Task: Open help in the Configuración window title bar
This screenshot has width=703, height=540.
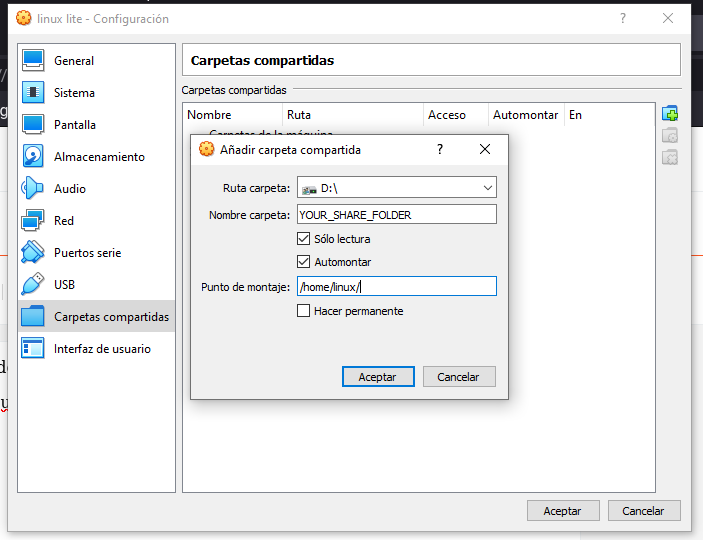Action: click(623, 18)
